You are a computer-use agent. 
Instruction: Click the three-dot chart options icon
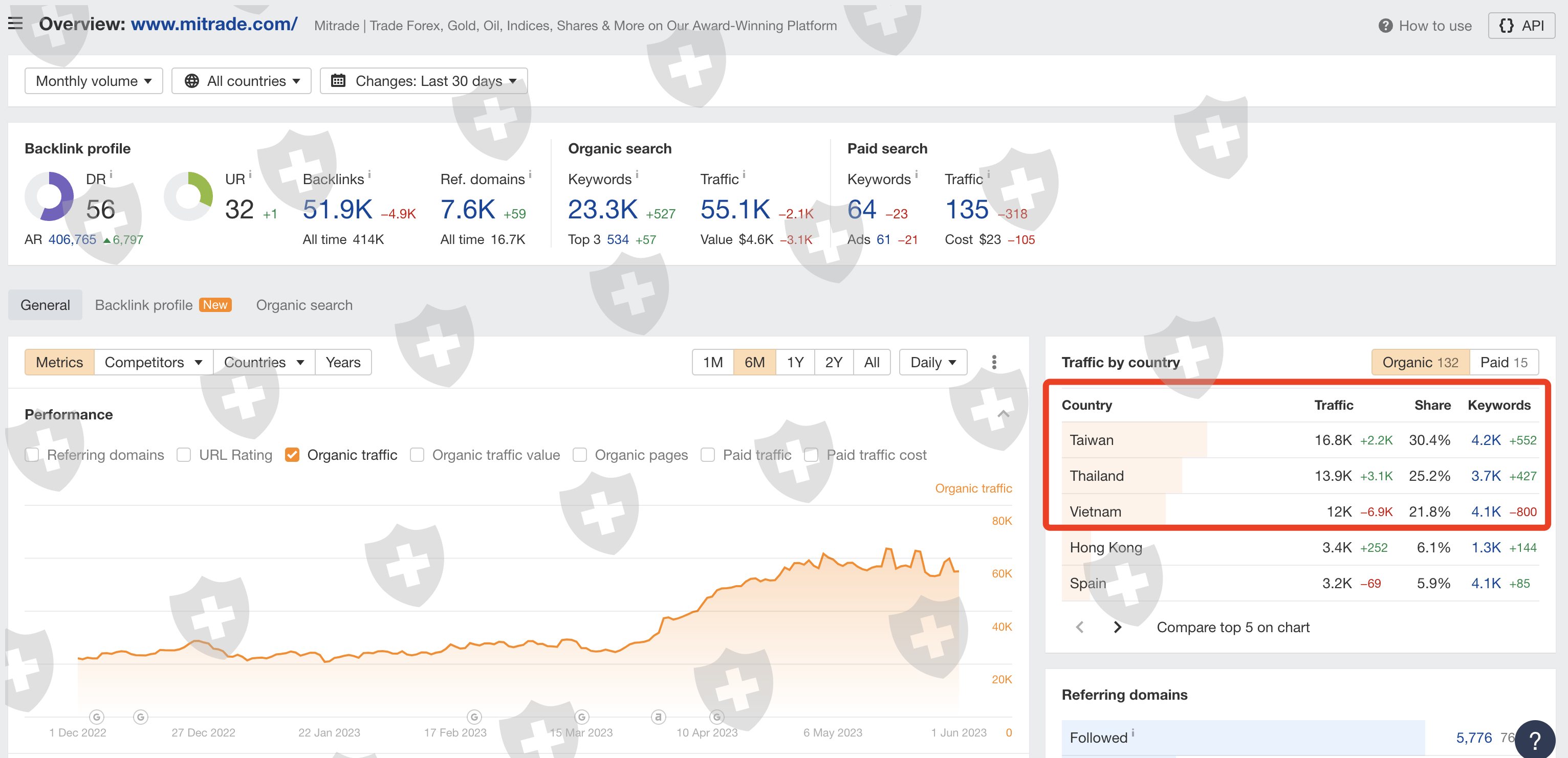pyautogui.click(x=994, y=363)
